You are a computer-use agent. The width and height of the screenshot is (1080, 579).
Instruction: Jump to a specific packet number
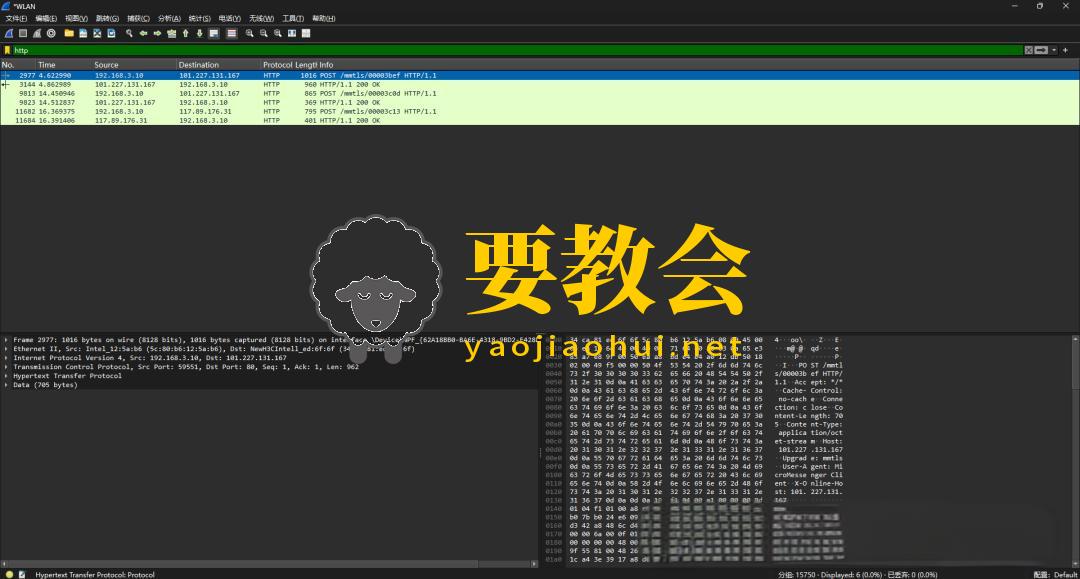pos(172,33)
